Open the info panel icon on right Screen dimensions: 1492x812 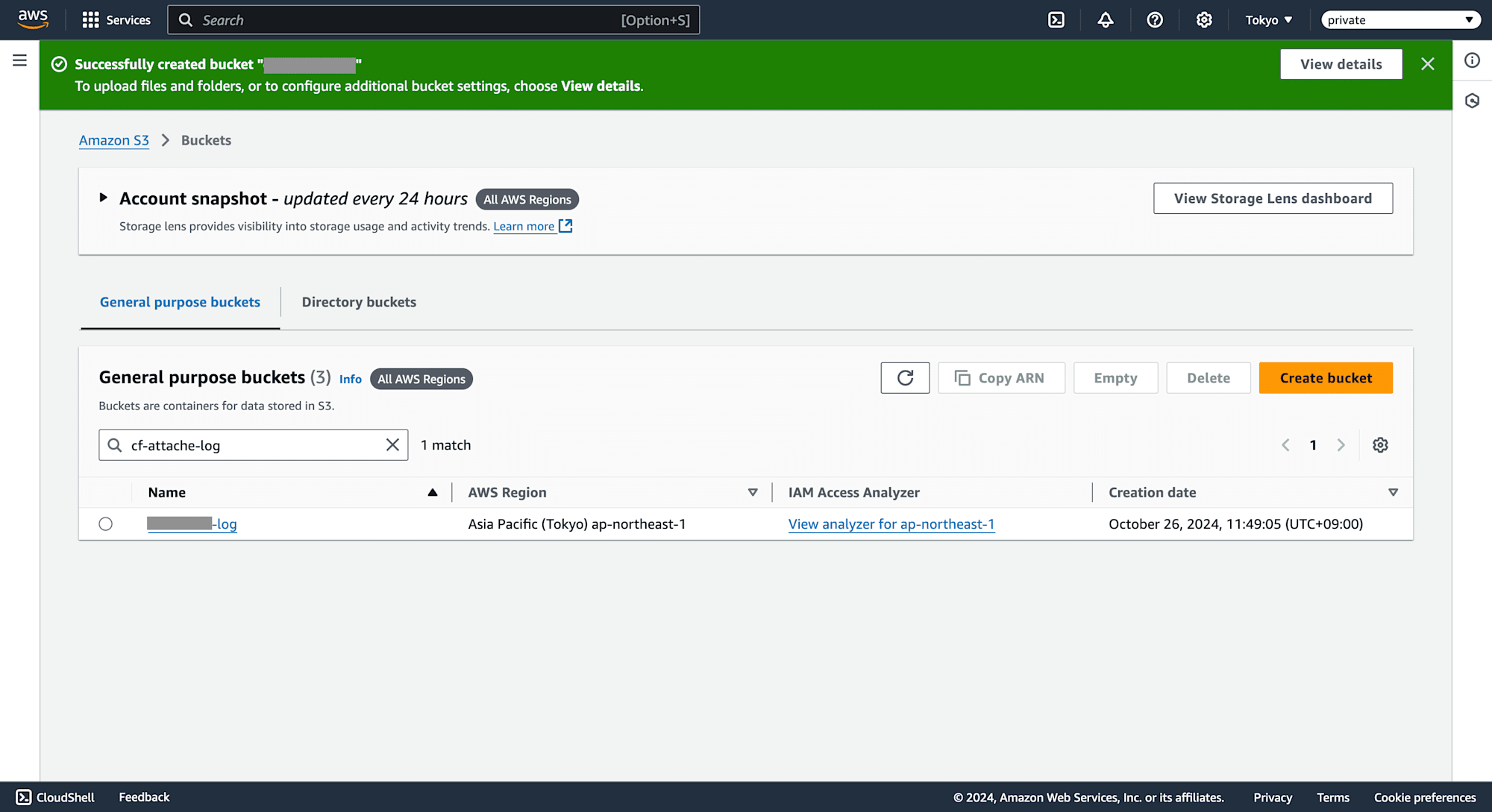[1472, 60]
